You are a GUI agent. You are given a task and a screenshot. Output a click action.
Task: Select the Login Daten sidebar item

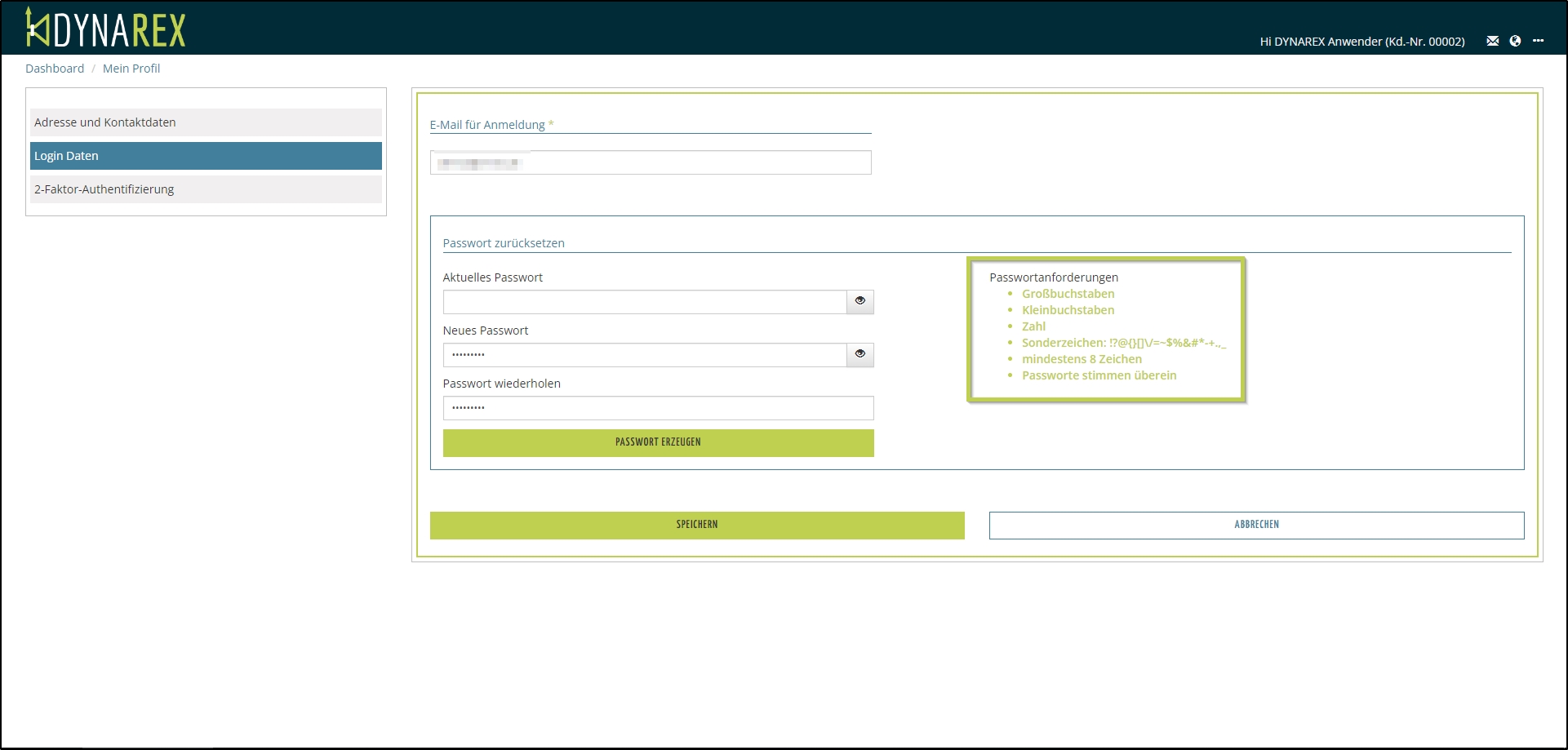206,156
